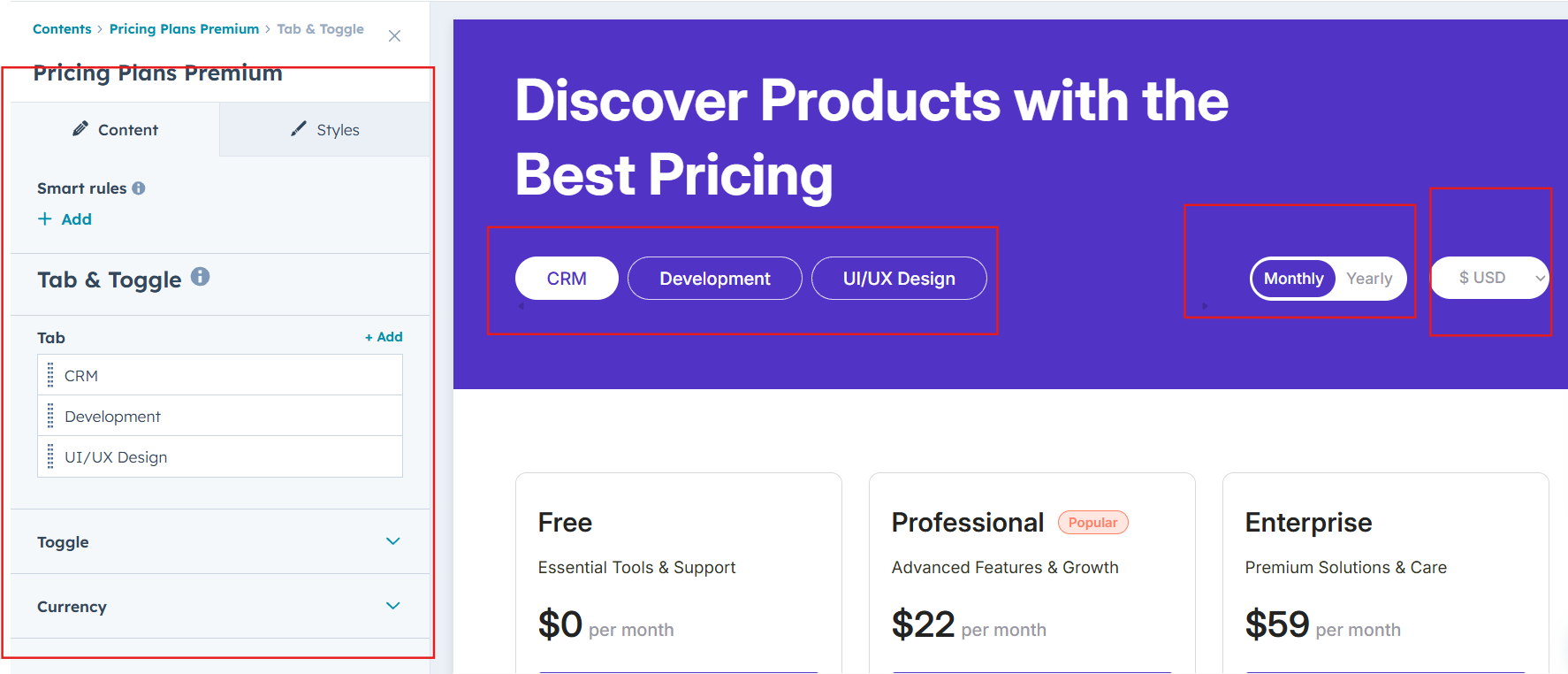Image resolution: width=1568 pixels, height=674 pixels.
Task: Click the + Add link beside Tab
Action: coord(384,337)
